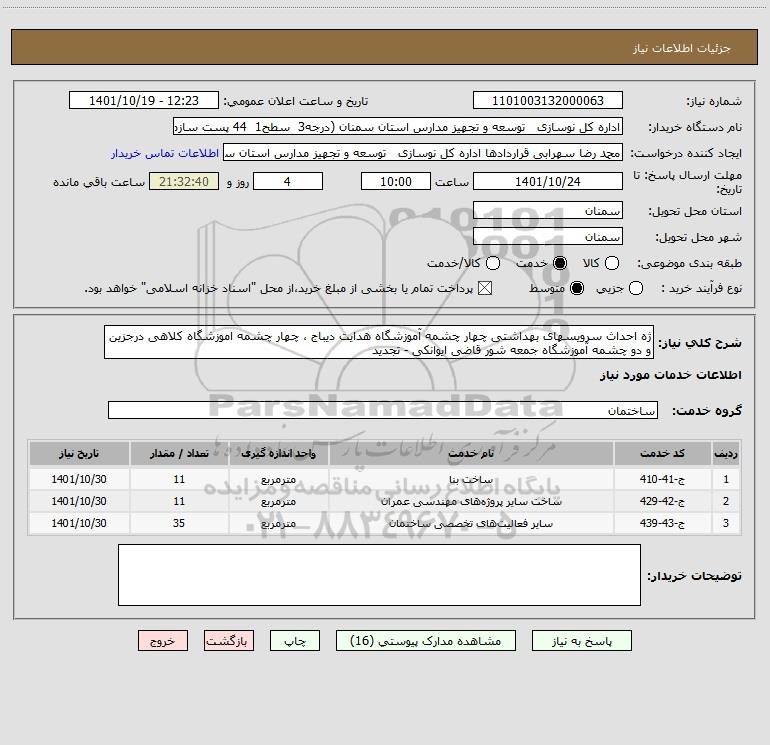Viewport: 770px width, 745px height.
Task: Click the service group field ساختمان
Action: [383, 410]
